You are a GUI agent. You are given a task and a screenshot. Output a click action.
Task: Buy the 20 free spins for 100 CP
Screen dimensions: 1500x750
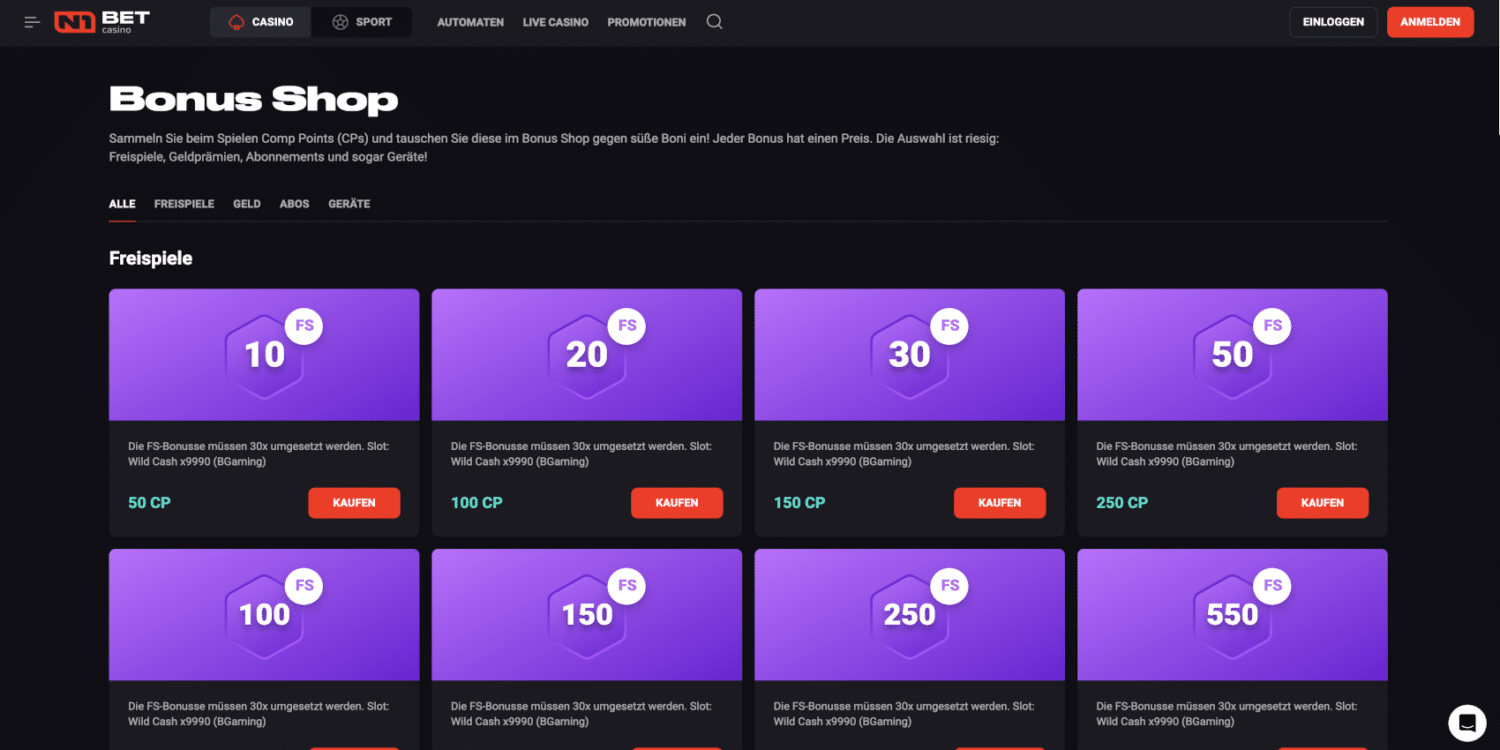pyautogui.click(x=677, y=503)
